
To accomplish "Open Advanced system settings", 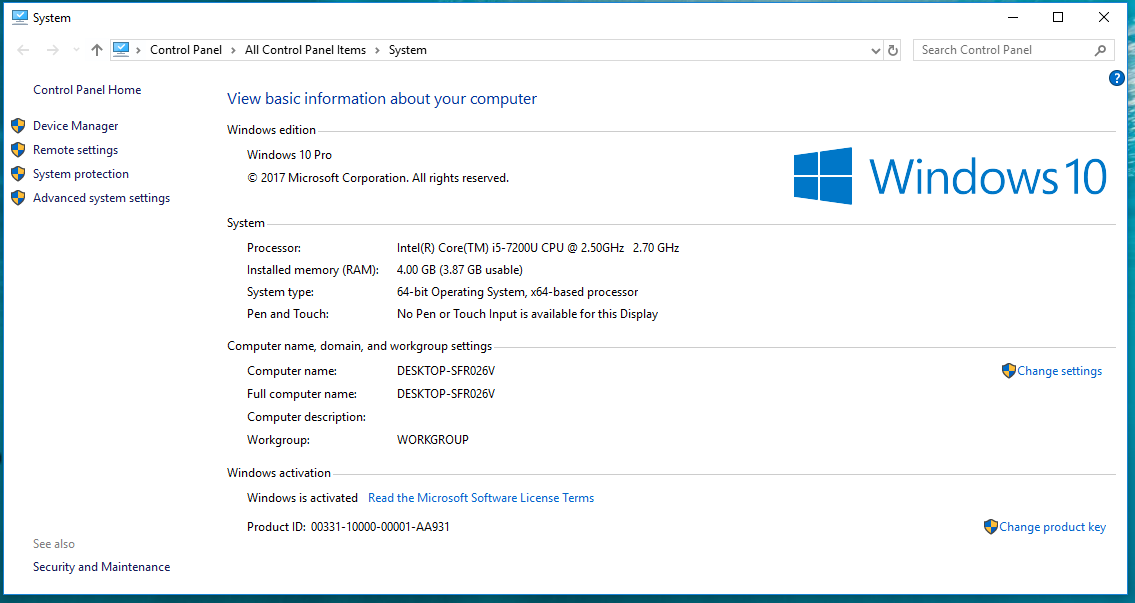I will tap(101, 198).
